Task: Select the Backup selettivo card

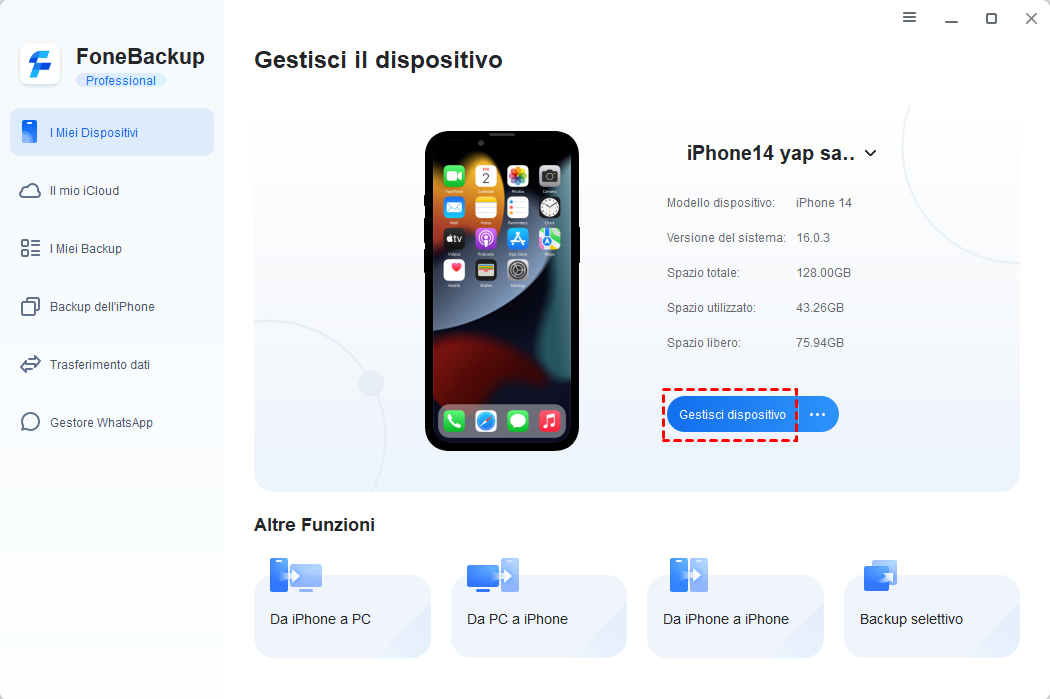Action: pyautogui.click(x=931, y=616)
